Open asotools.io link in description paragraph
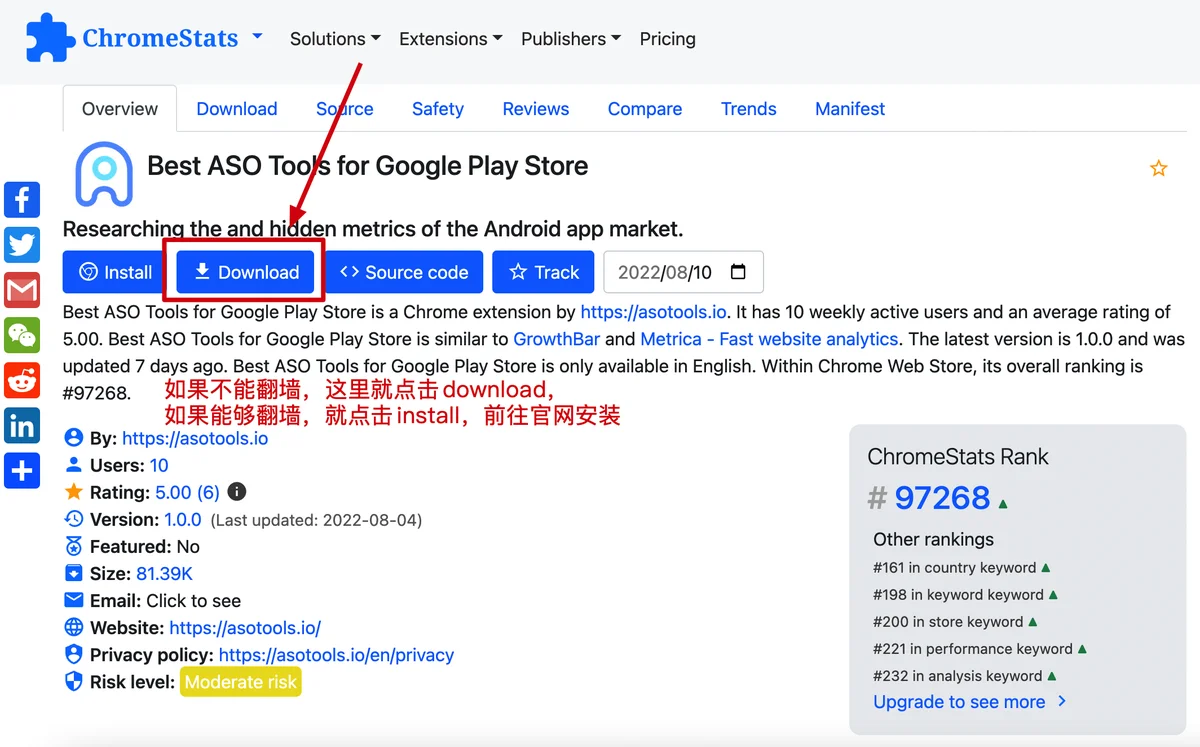Screen dimensions: 1200x747 (654, 312)
